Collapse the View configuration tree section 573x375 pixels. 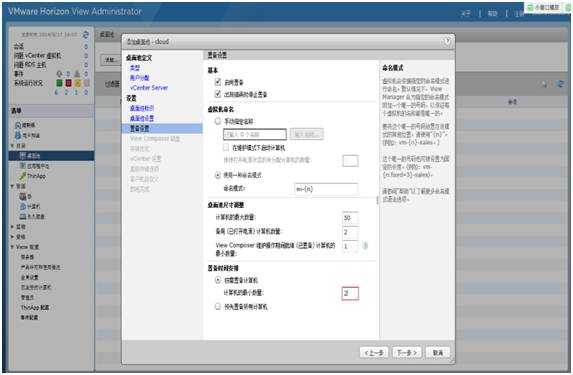click(x=12, y=247)
